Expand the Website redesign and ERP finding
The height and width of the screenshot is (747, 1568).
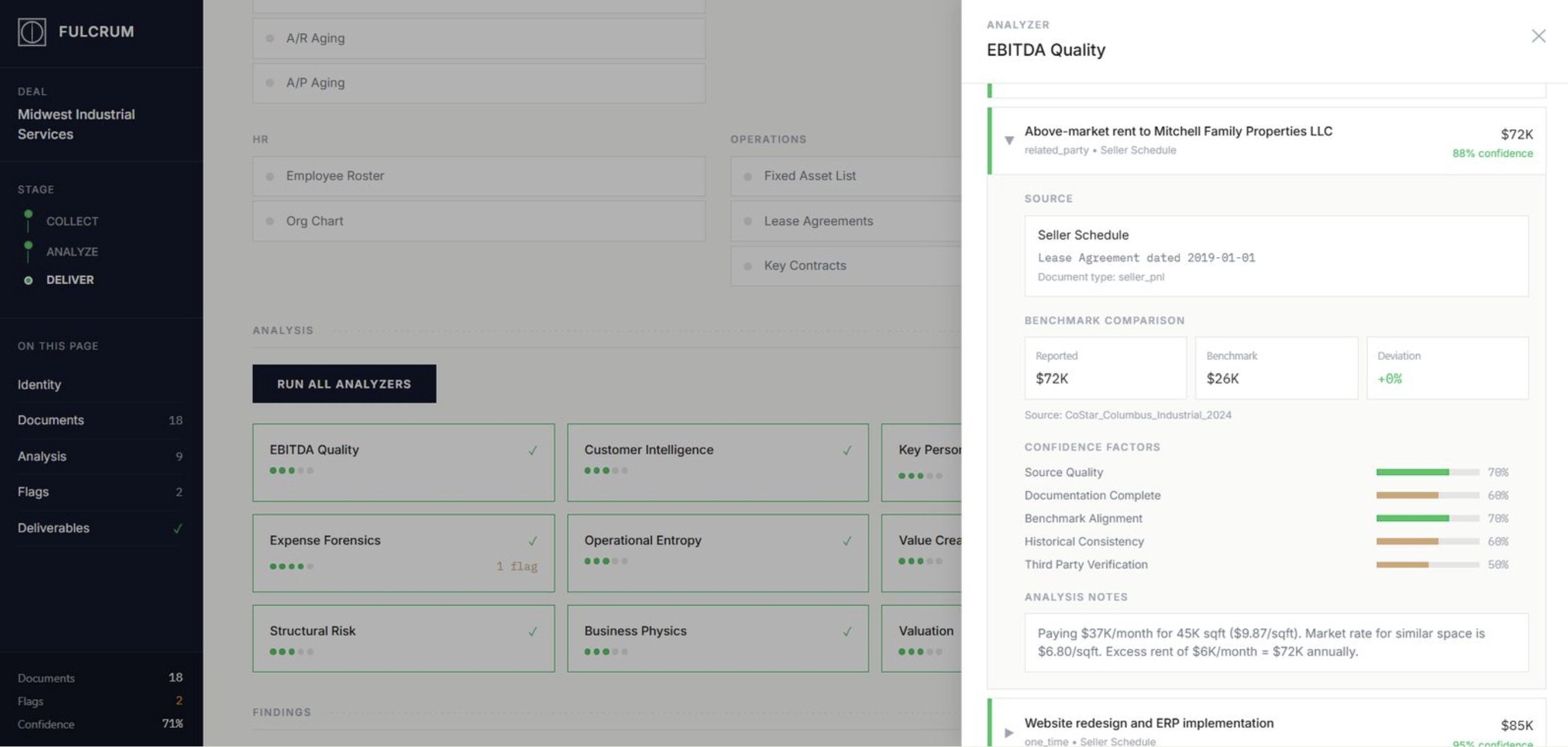pyautogui.click(x=1008, y=733)
